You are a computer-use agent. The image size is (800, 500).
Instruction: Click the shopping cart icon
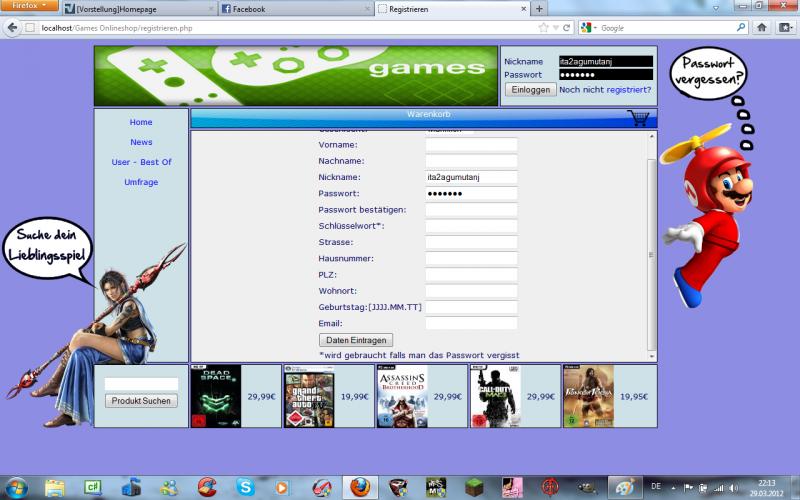point(637,118)
